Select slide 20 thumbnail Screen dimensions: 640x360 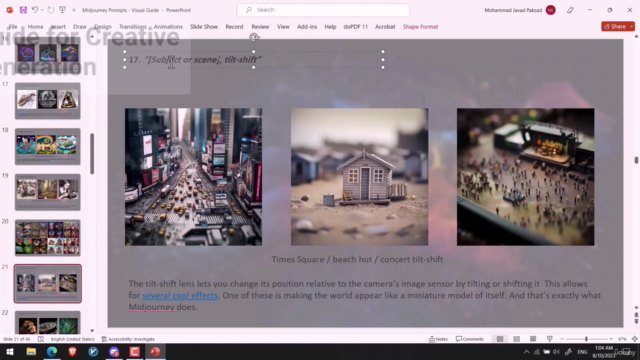[x=48, y=238]
